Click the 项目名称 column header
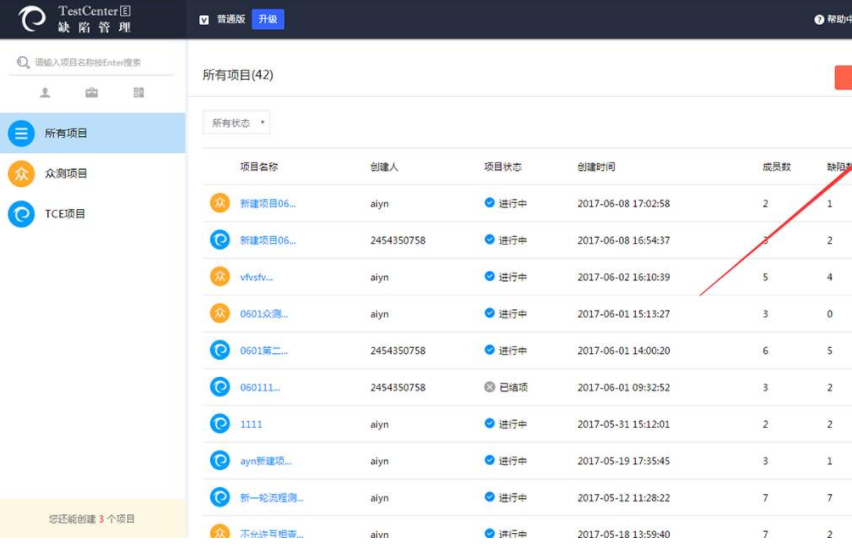852x554 pixels. click(x=259, y=167)
